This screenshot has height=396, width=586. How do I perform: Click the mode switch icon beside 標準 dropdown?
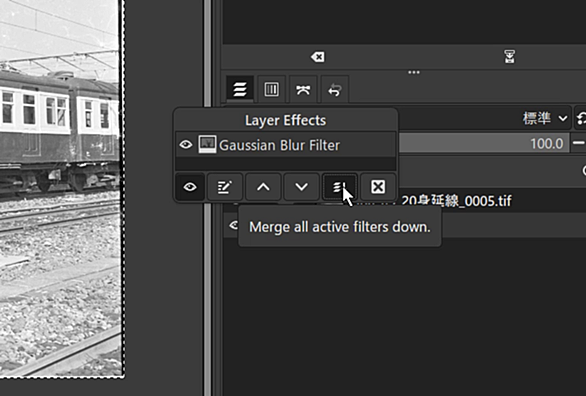[x=582, y=119]
